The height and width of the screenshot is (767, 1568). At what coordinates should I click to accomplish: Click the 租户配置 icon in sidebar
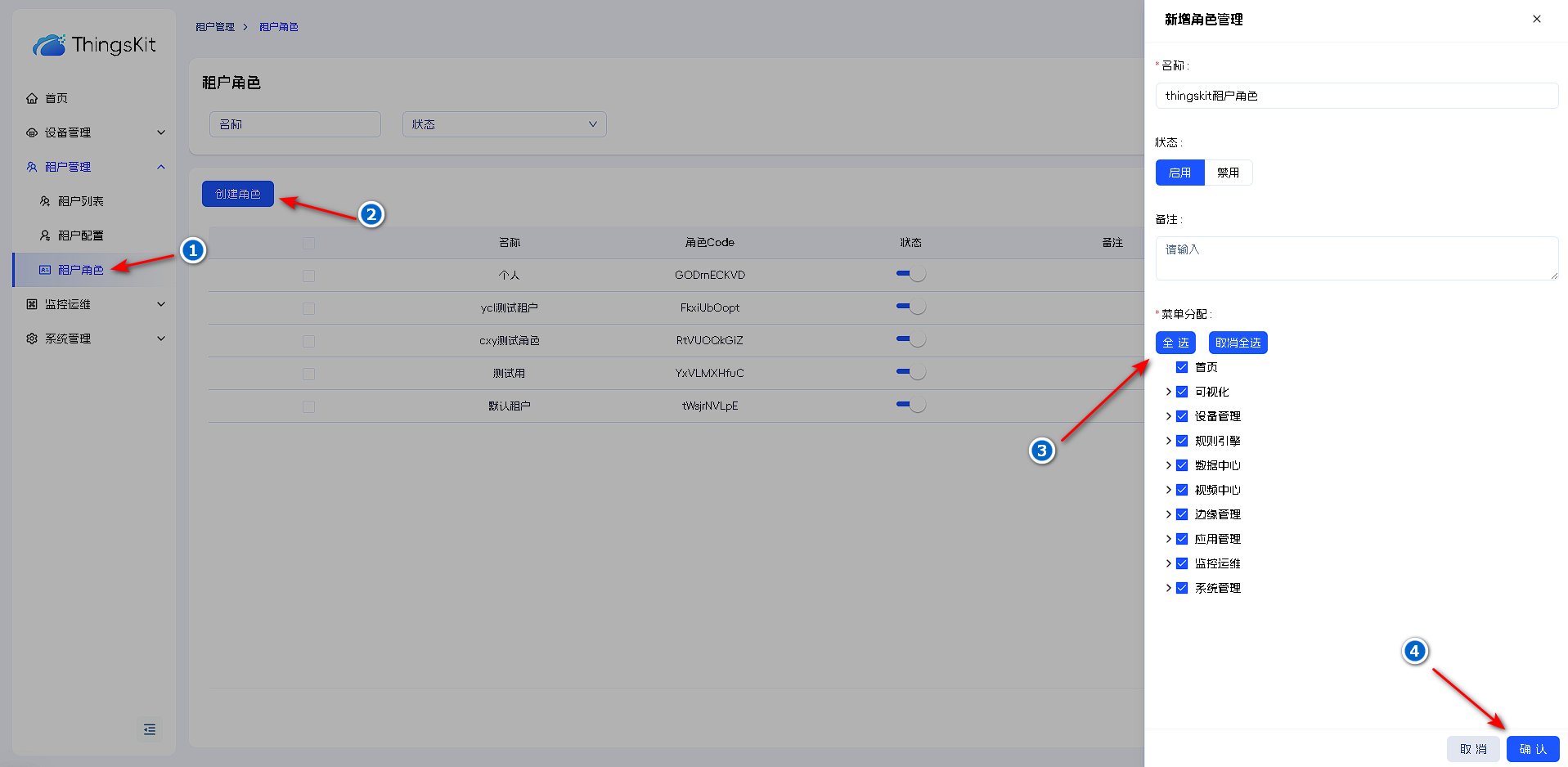pyautogui.click(x=45, y=235)
